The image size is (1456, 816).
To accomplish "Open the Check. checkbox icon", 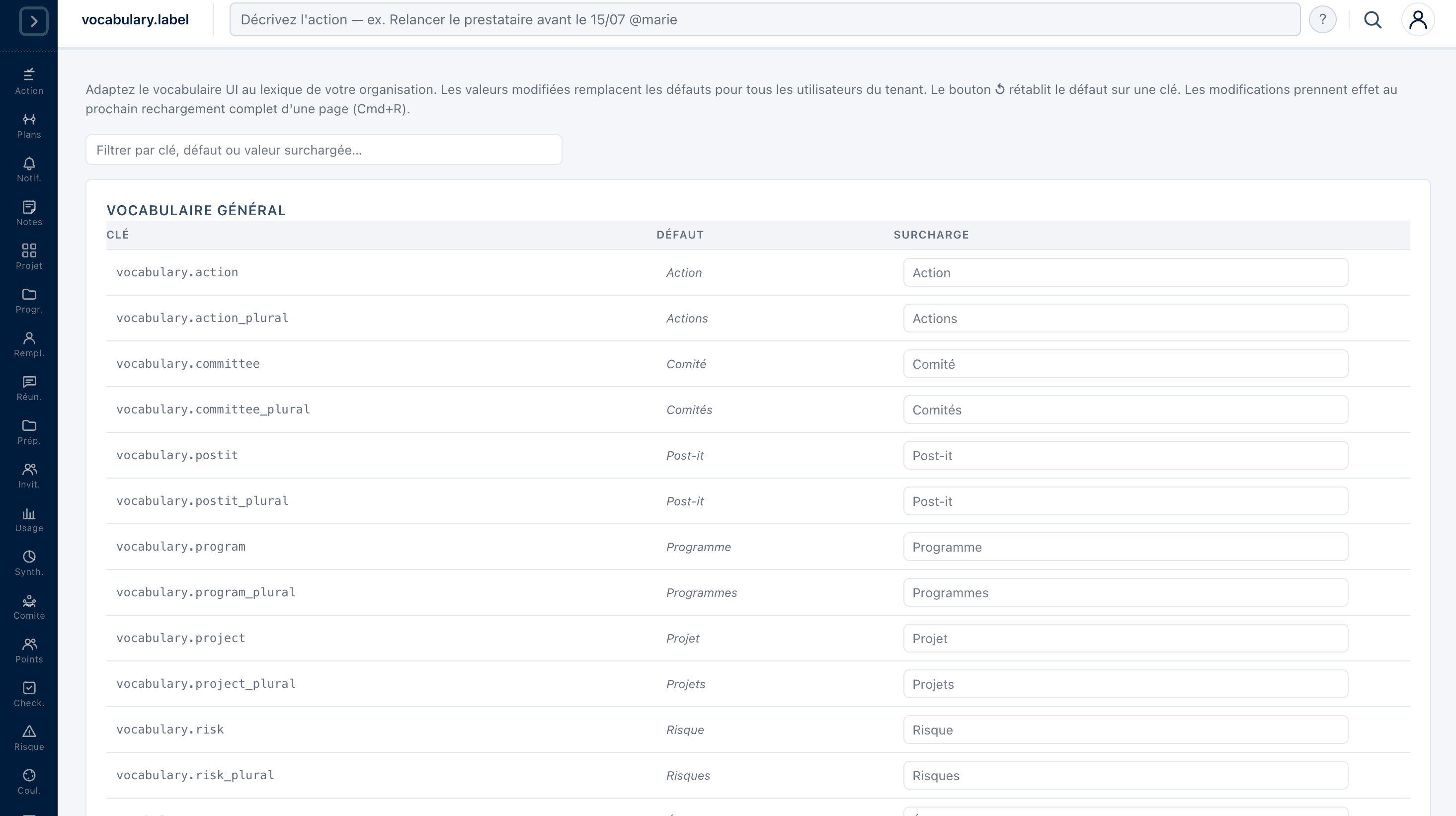I will click(x=29, y=694).
